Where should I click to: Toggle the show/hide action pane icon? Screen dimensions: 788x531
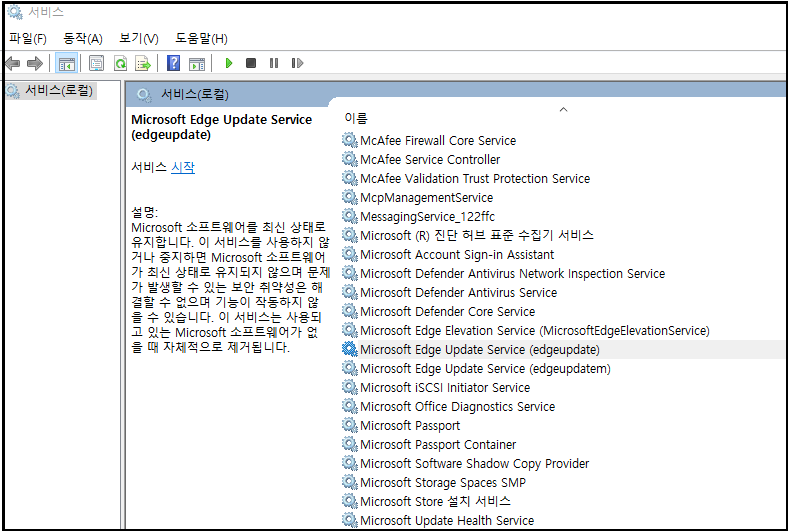coord(197,64)
